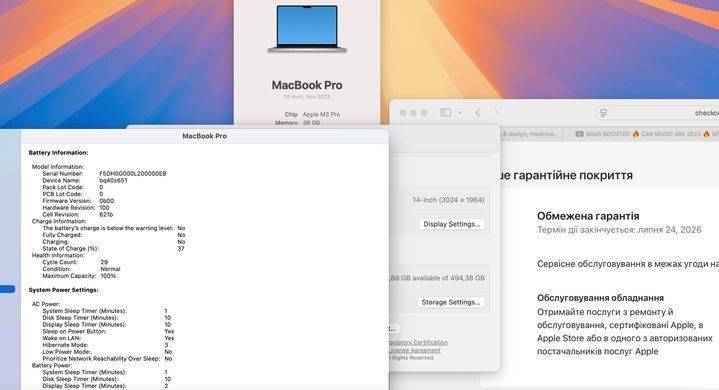Click the Обмежена гарантія heading in Safari
The width and height of the screenshot is (719, 390).
(x=588, y=216)
